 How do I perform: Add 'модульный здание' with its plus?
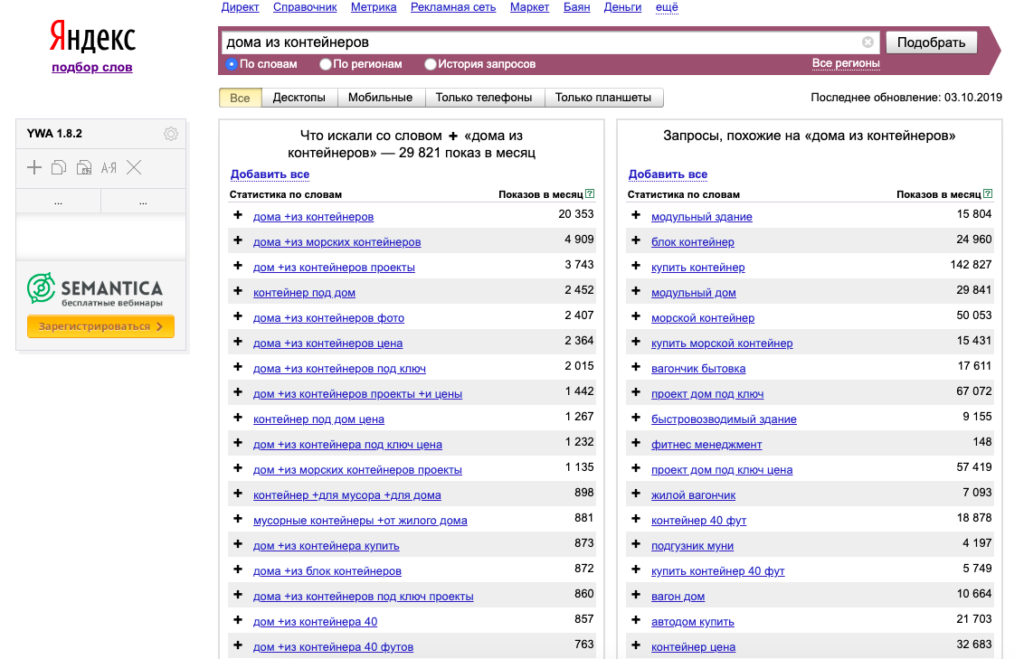point(635,216)
